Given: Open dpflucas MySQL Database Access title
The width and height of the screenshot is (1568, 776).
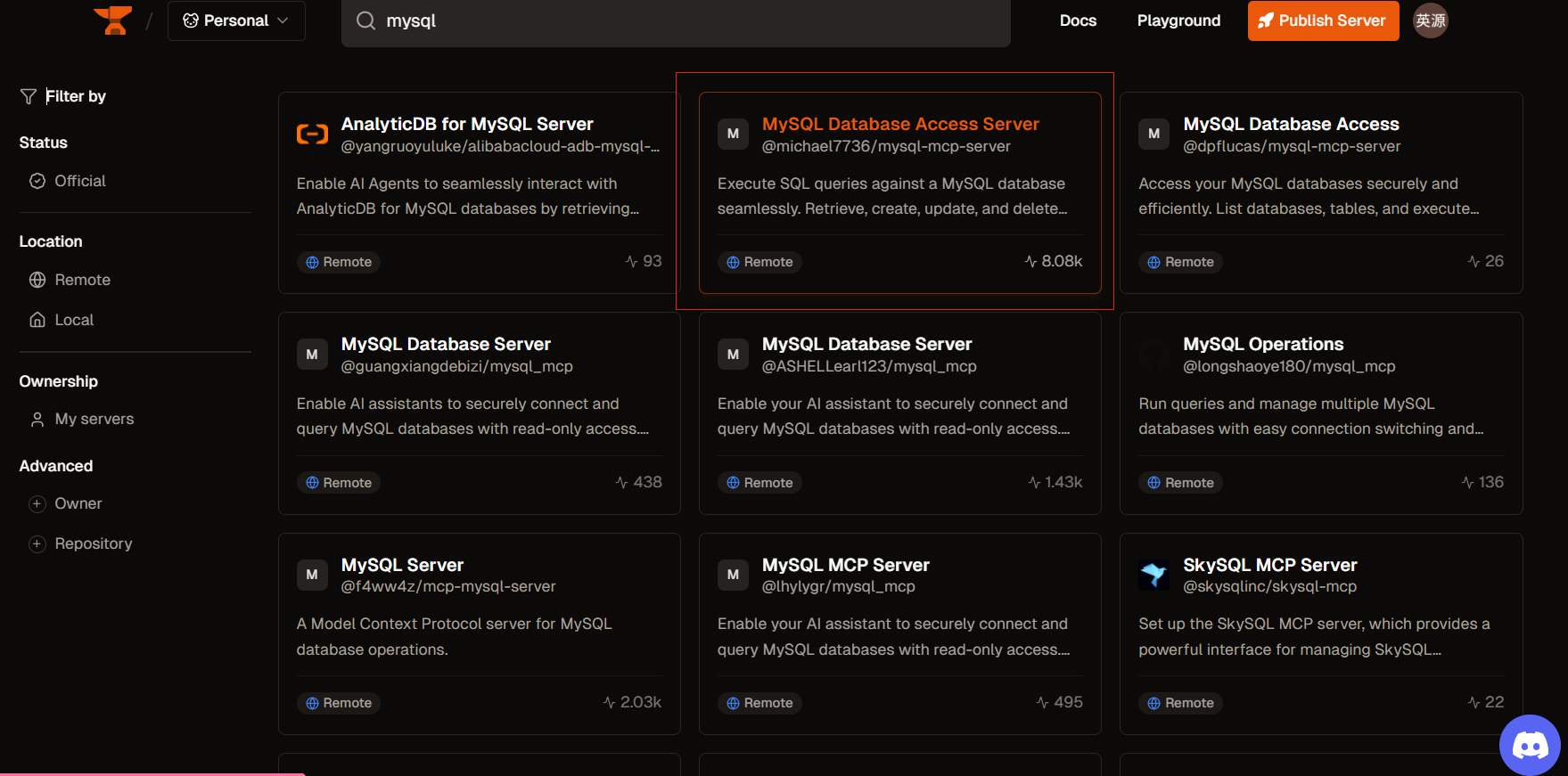Looking at the screenshot, I should point(1291,124).
